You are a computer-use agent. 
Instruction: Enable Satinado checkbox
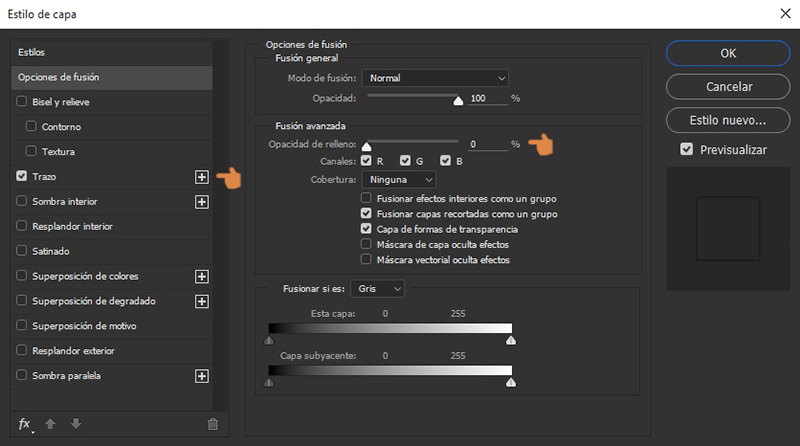click(x=21, y=251)
